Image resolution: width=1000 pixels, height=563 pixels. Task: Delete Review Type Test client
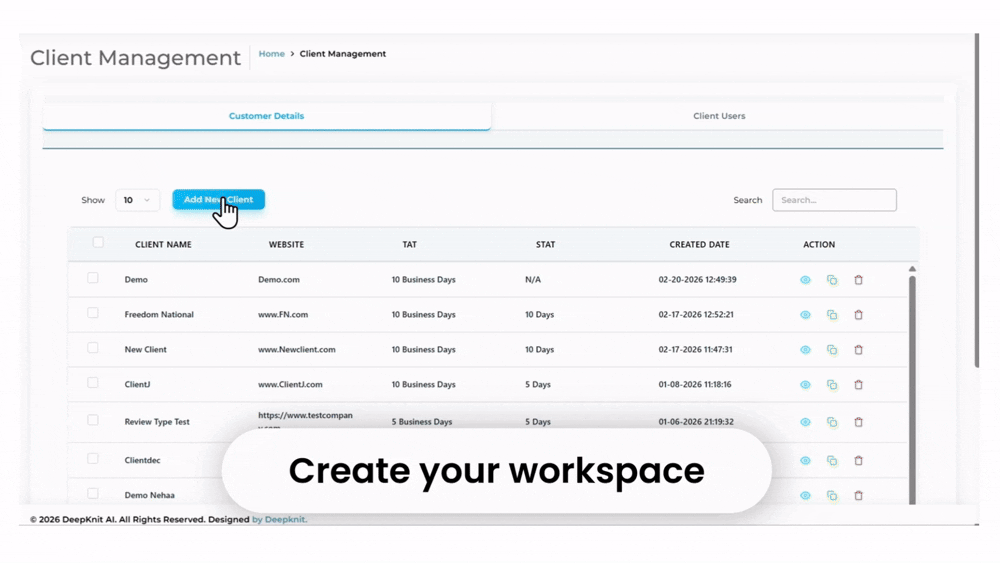point(858,422)
